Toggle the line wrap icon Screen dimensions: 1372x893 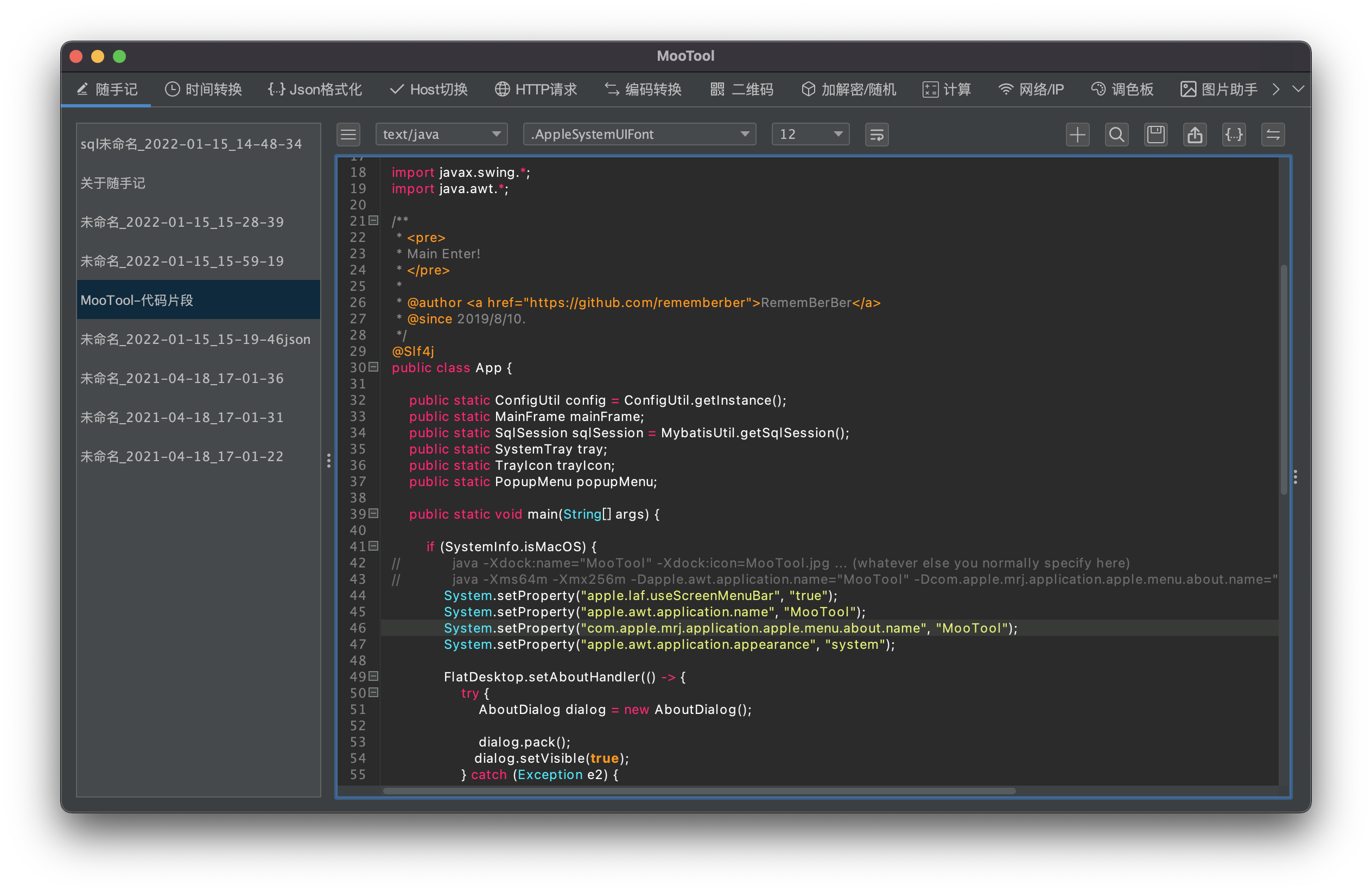[x=876, y=135]
